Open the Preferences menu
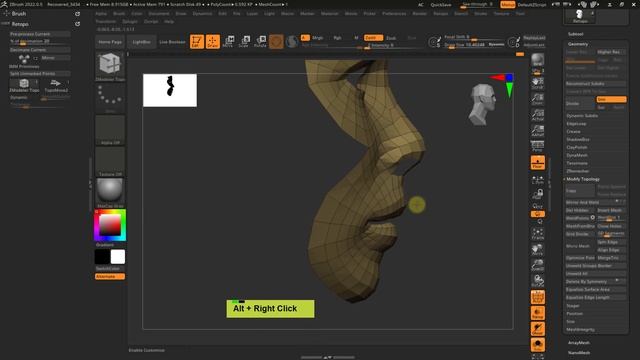 pyautogui.click(x=394, y=13)
